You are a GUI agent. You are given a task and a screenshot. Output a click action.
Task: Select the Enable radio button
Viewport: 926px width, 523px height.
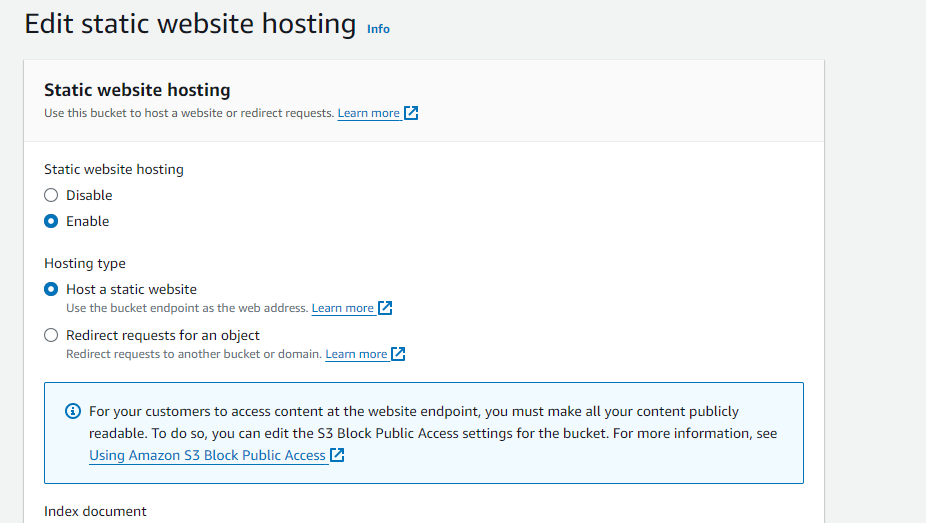click(51, 221)
